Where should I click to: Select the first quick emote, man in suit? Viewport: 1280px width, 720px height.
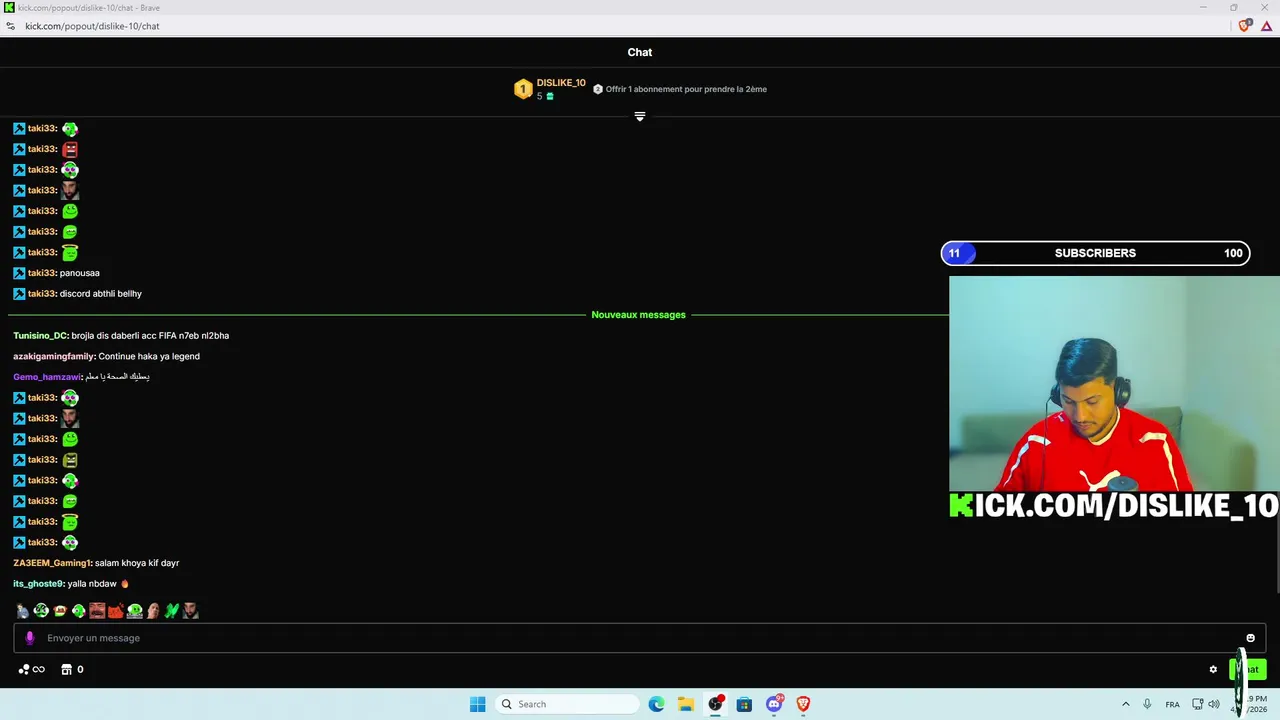(x=22, y=611)
